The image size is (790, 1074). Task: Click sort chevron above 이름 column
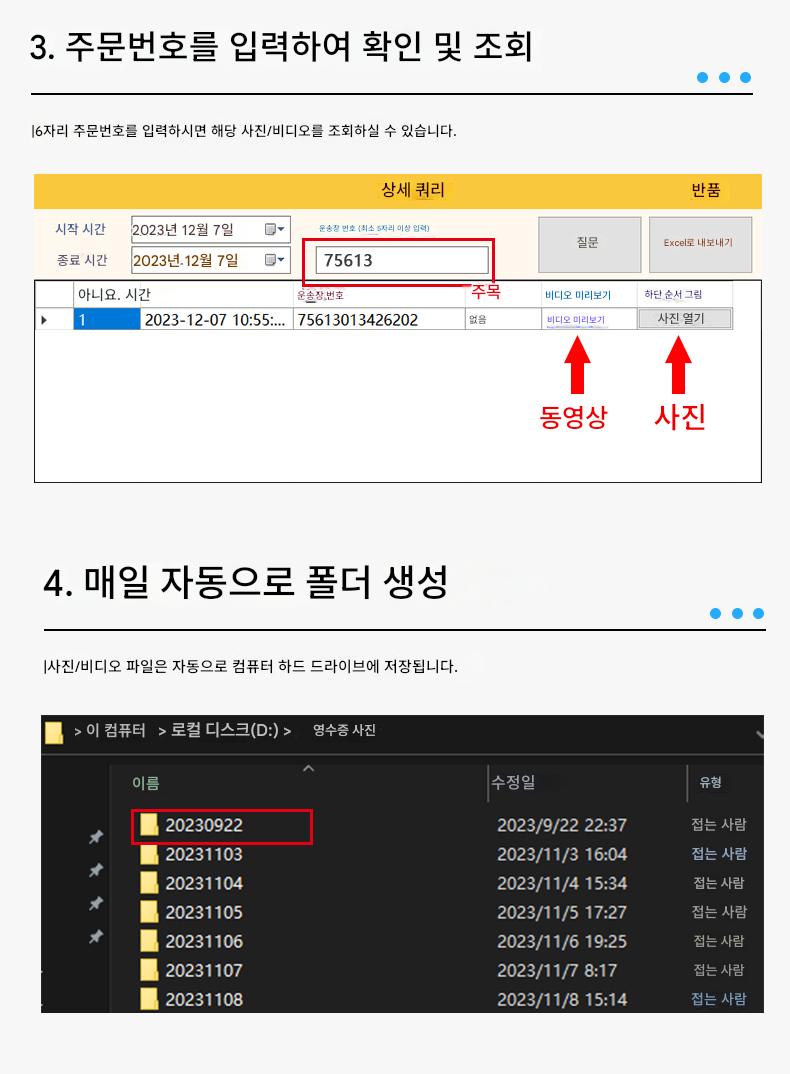308,768
